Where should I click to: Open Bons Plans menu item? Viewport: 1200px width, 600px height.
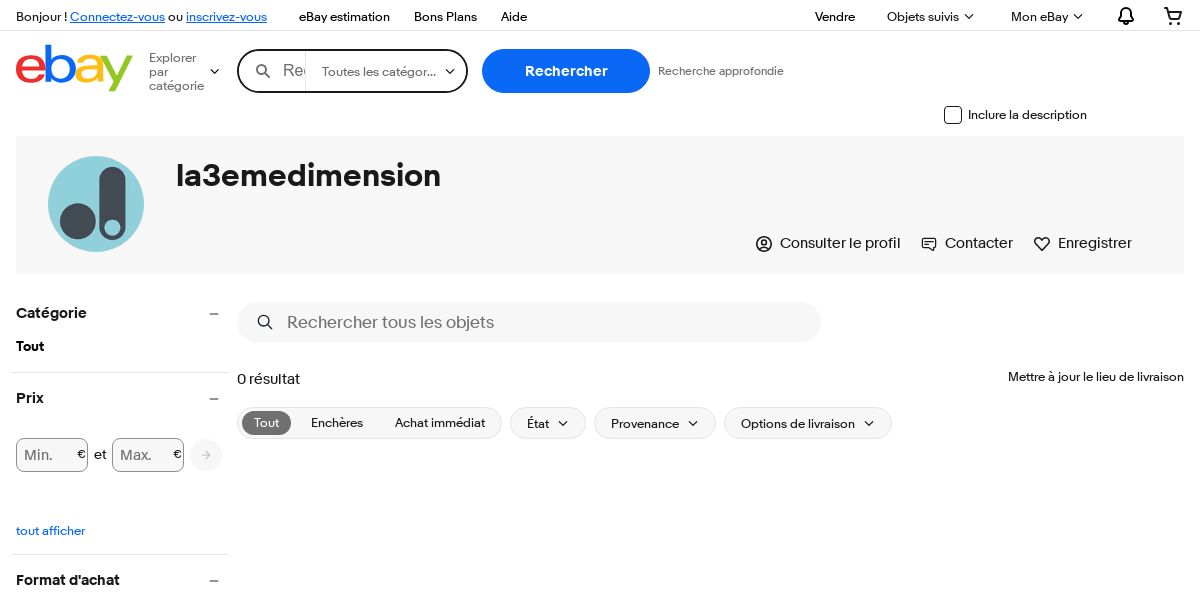(445, 16)
